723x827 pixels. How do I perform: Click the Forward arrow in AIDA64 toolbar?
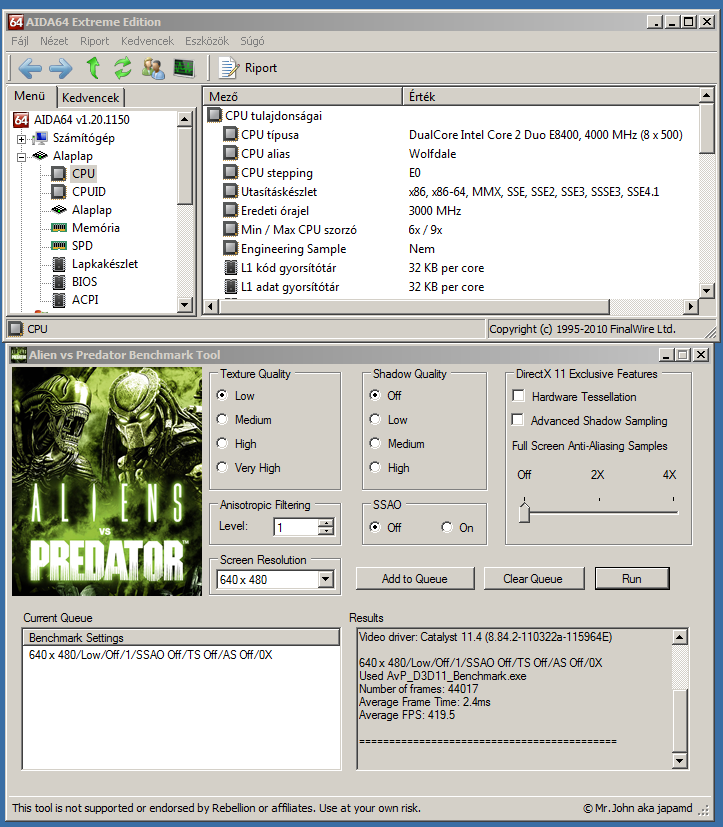61,68
